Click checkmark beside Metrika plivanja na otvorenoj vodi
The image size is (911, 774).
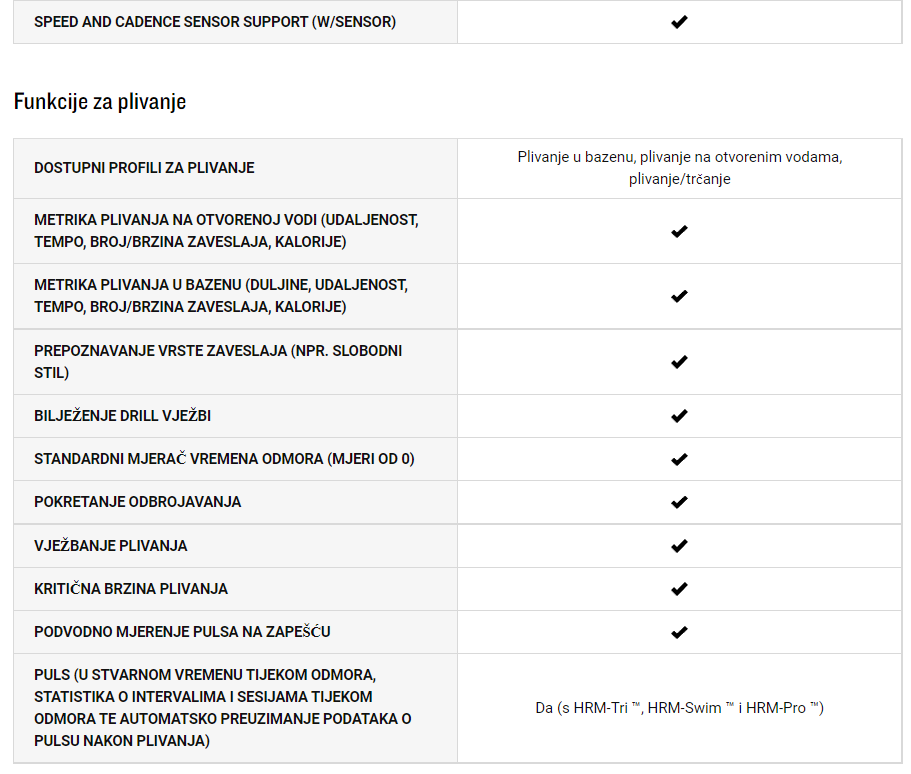tap(679, 231)
